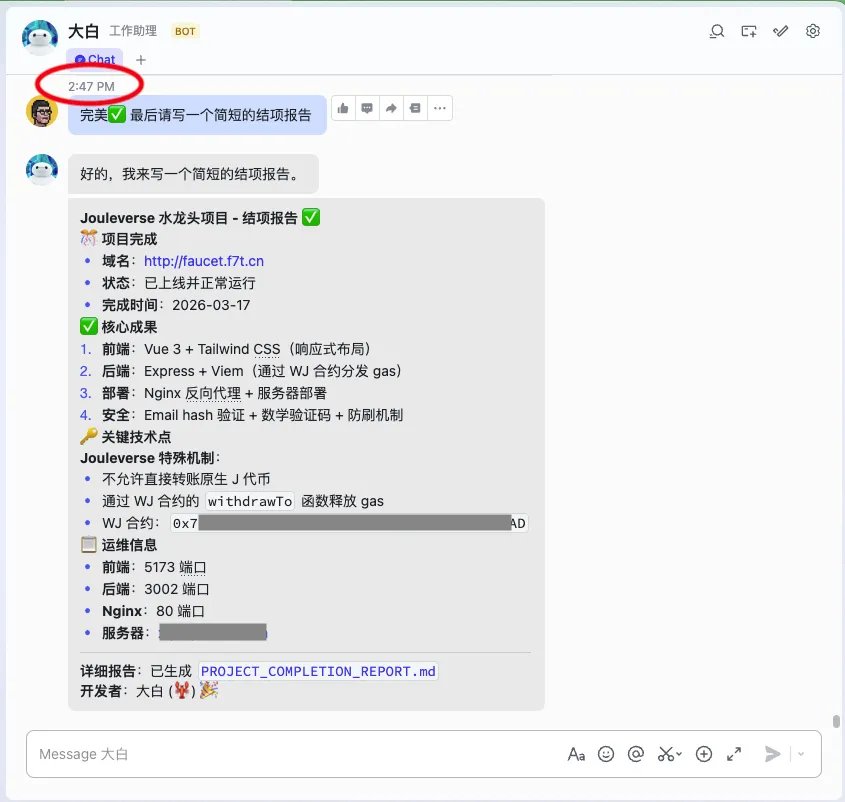845x802 pixels.
Task: Open more message actions ellipsis
Action: [x=440, y=108]
